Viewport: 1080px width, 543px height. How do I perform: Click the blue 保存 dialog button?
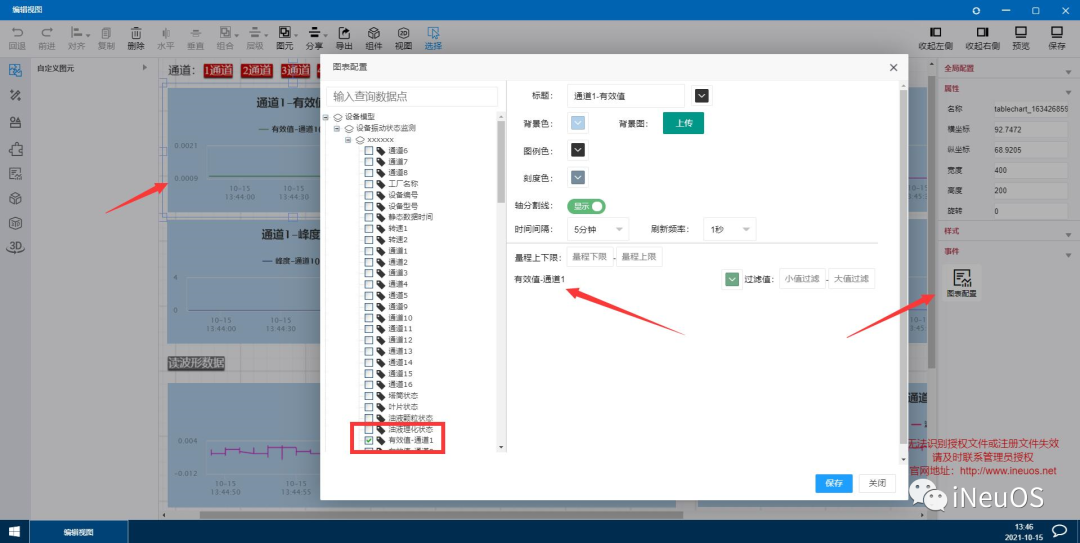833,483
